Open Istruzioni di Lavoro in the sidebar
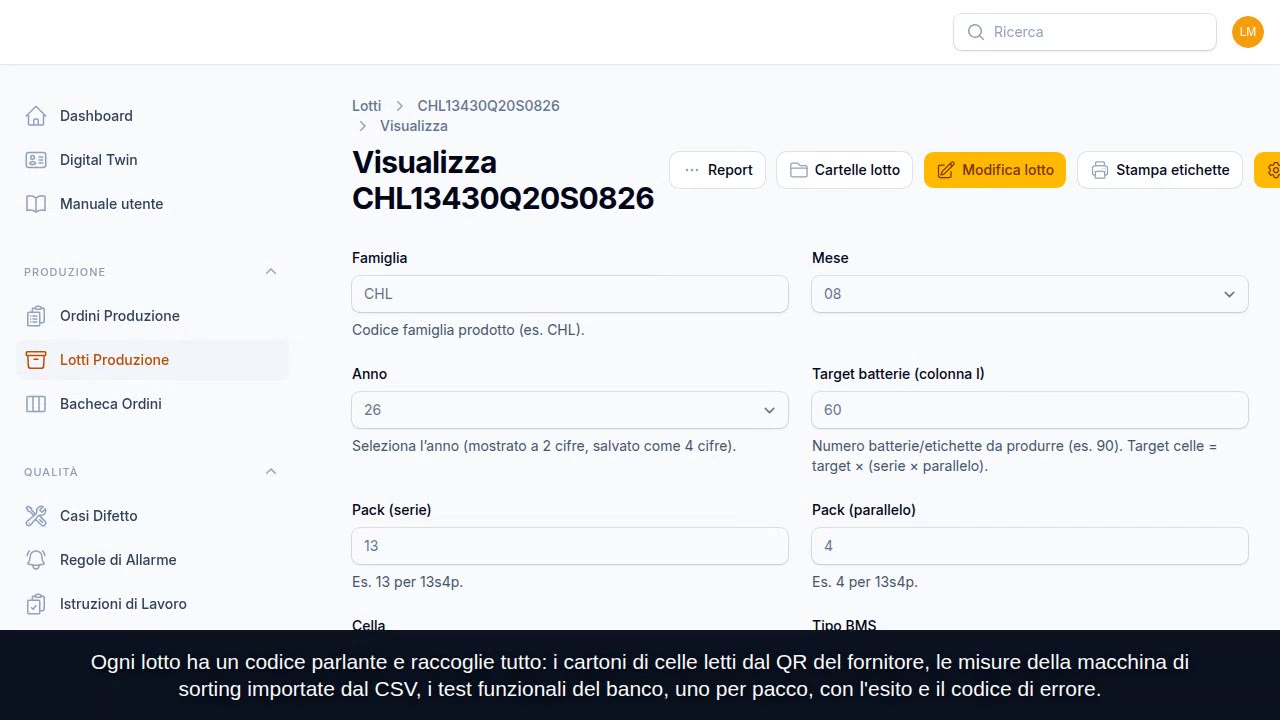This screenshot has height=720, width=1280. point(152,604)
